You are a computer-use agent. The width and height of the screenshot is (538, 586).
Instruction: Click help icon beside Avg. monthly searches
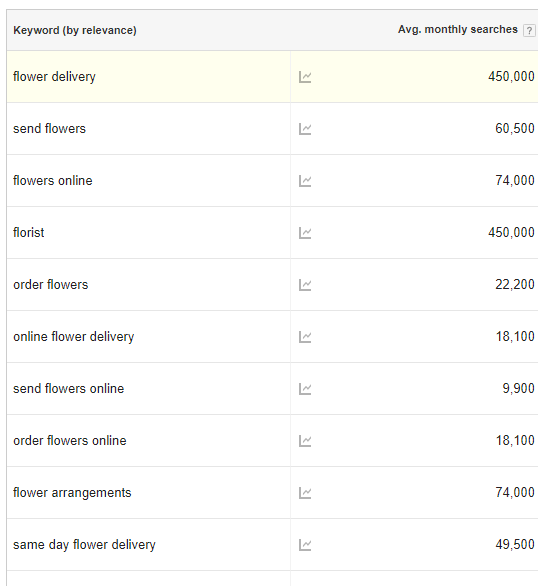pos(529,30)
